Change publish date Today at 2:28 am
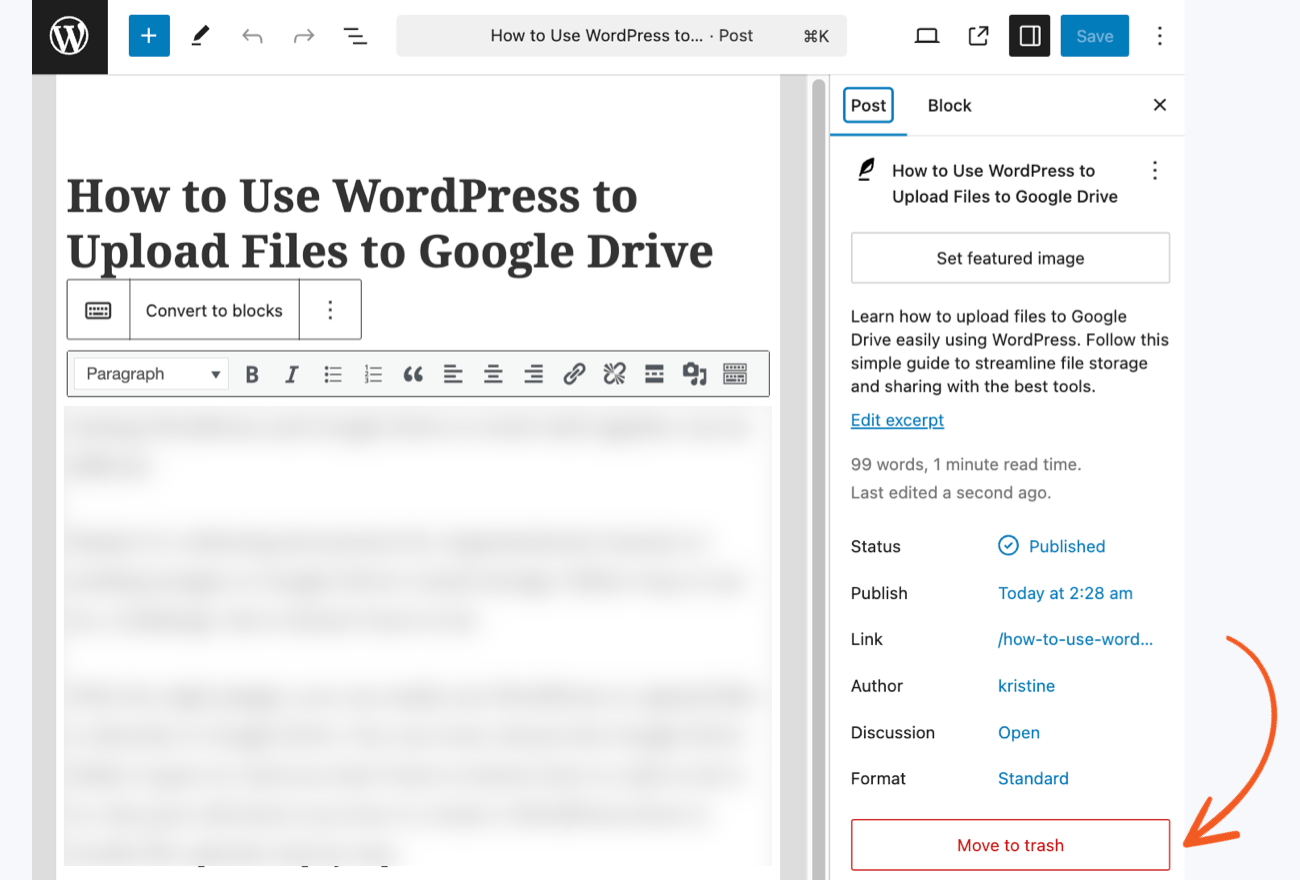Image resolution: width=1300 pixels, height=880 pixels. pyautogui.click(x=1065, y=593)
